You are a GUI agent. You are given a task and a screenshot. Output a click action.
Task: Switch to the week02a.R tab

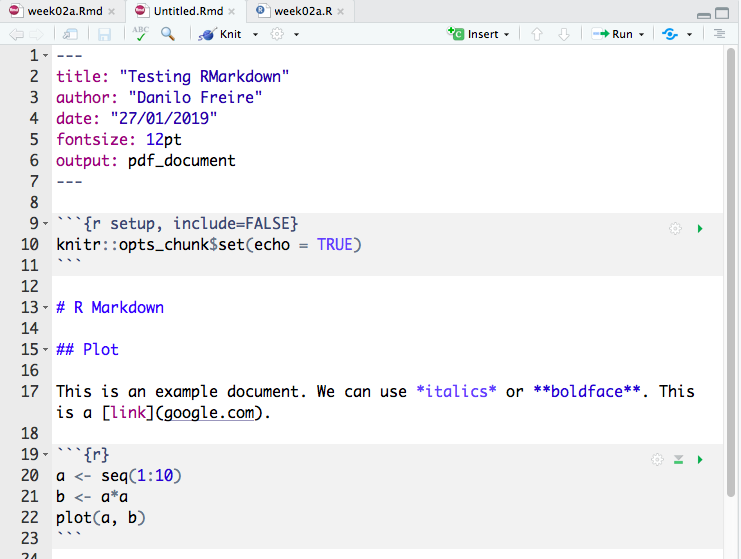point(303,11)
